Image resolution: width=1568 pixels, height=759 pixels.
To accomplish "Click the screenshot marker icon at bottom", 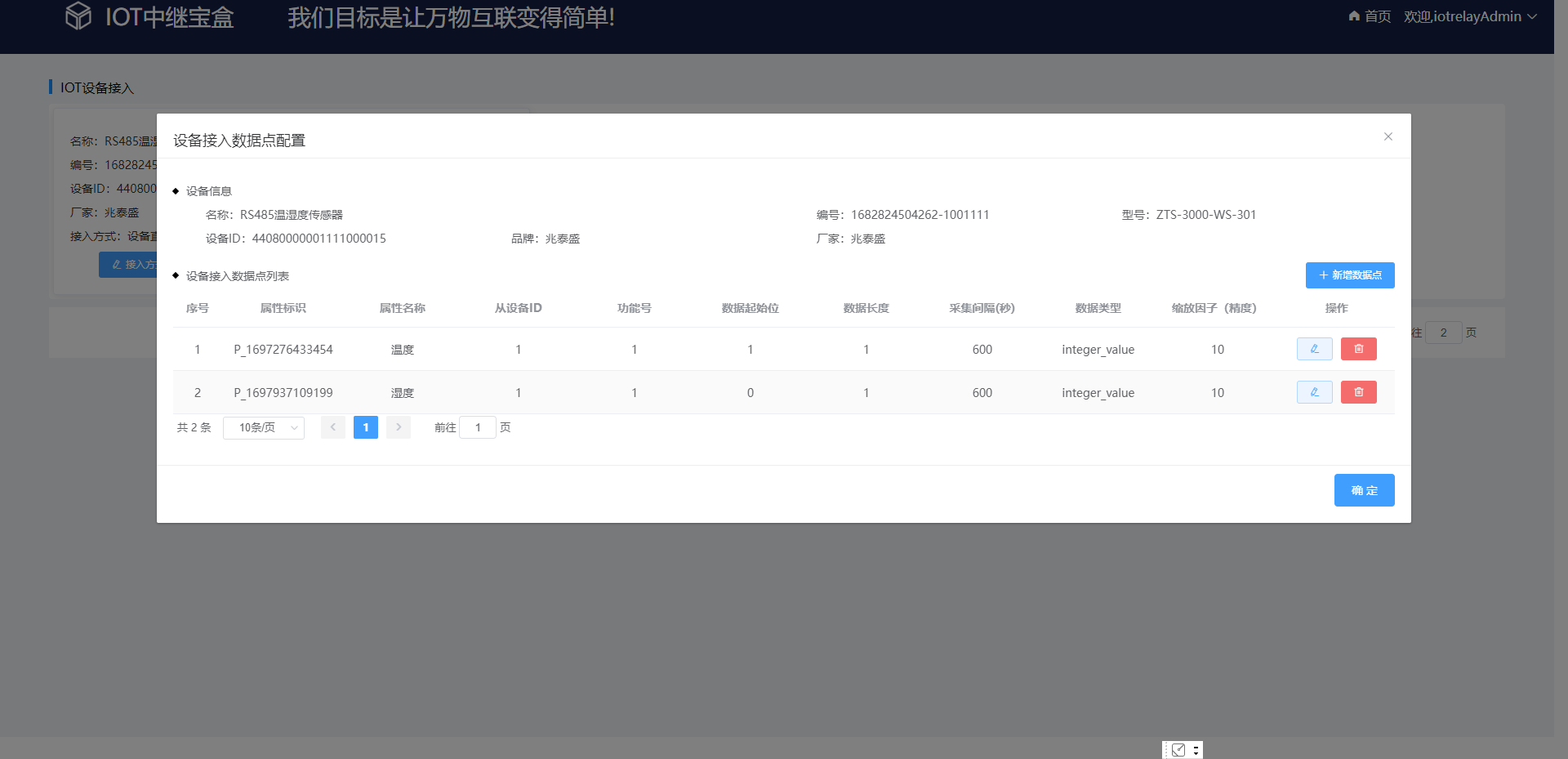I will pyautogui.click(x=1178, y=749).
